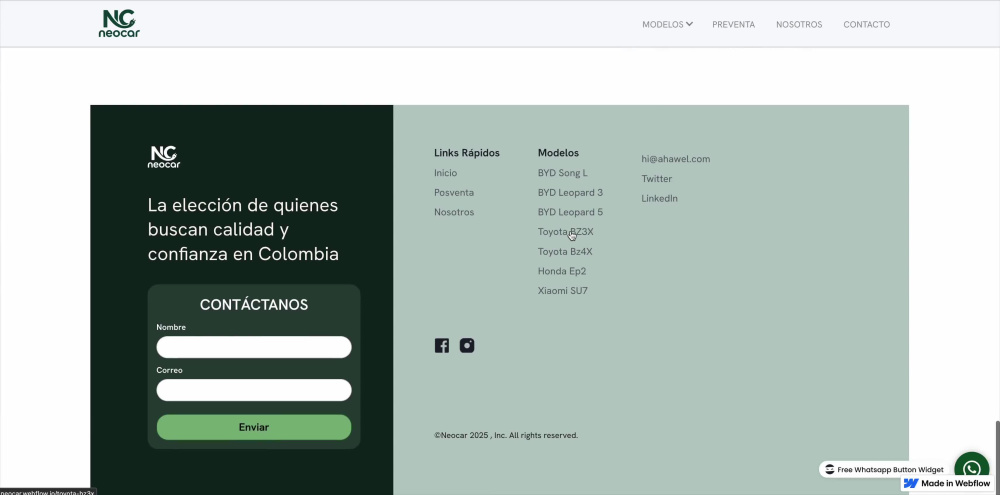Focus the Correo input field
Image resolution: width=1000 pixels, height=495 pixels.
[254, 390]
